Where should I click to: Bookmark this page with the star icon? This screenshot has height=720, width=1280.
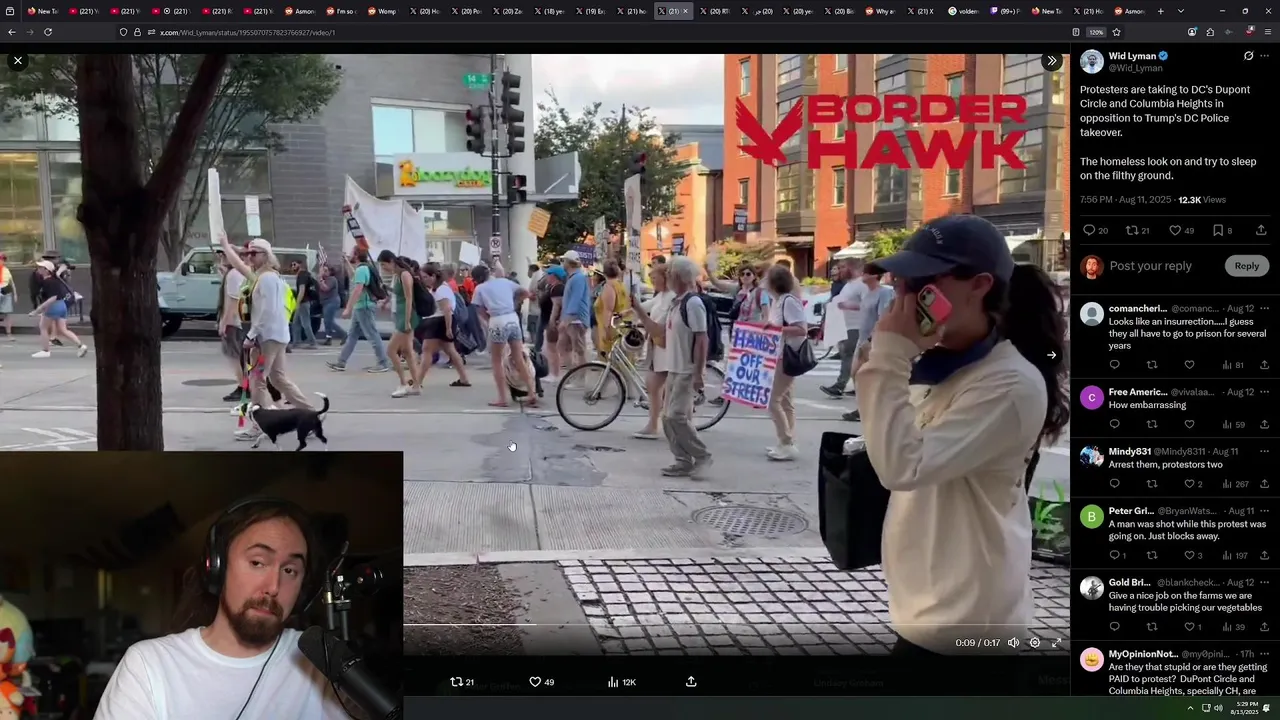(1116, 32)
